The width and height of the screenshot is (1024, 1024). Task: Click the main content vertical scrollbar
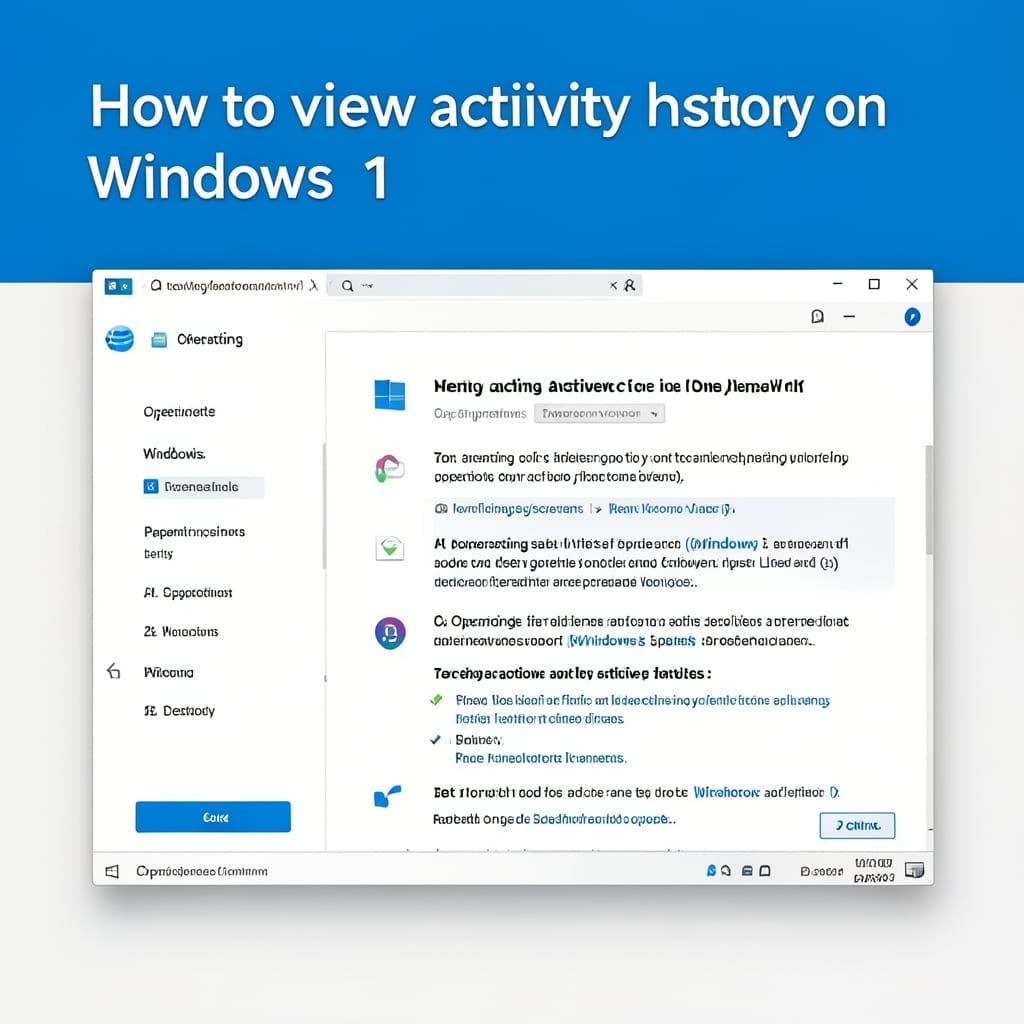(x=929, y=500)
